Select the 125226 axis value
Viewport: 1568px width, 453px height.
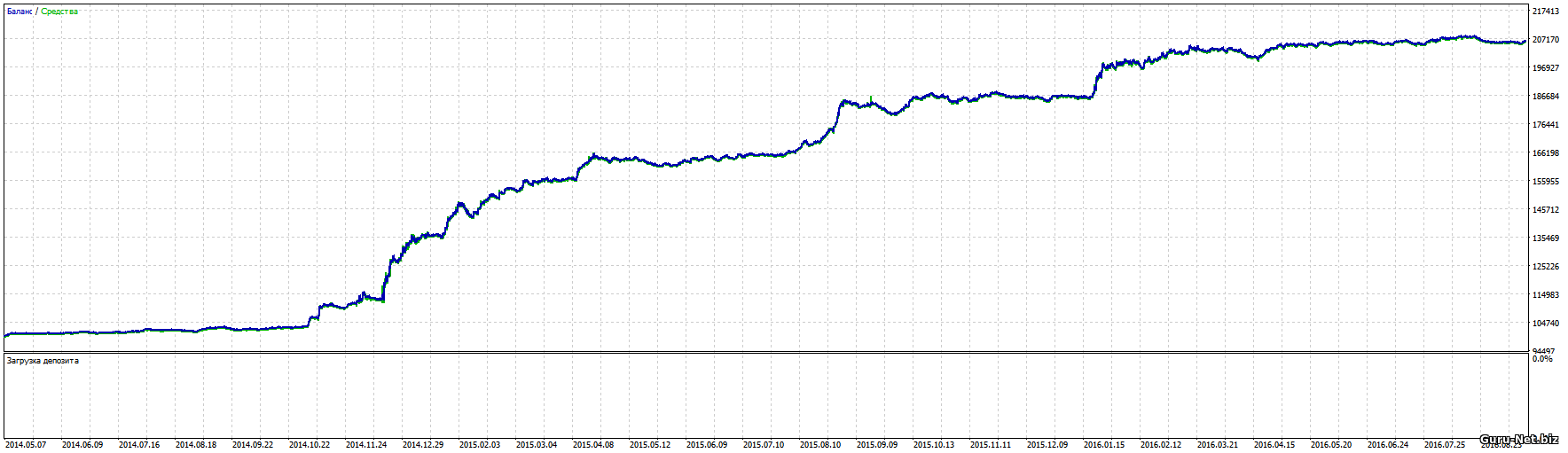click(1546, 267)
